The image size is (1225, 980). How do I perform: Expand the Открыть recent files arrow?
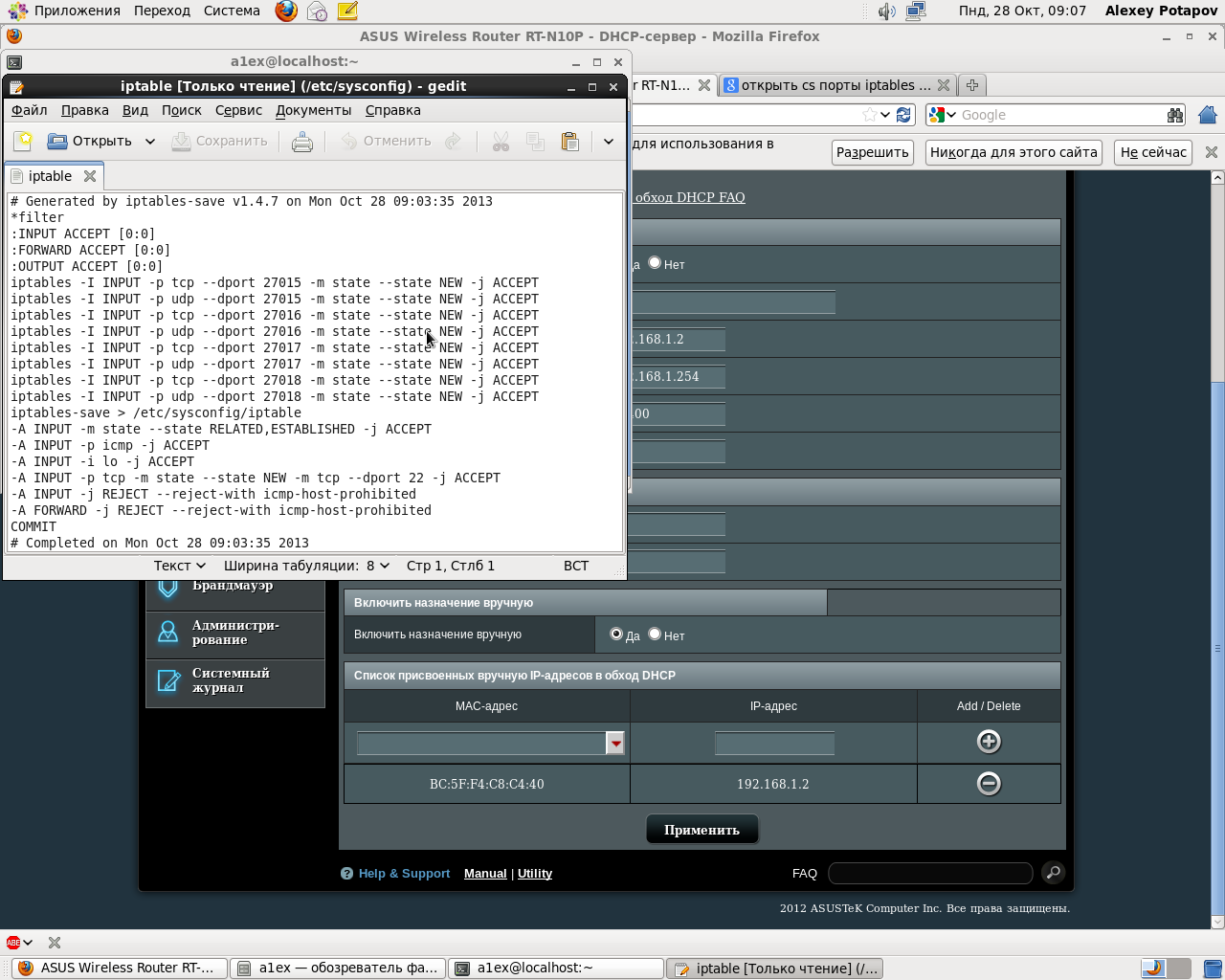150,142
